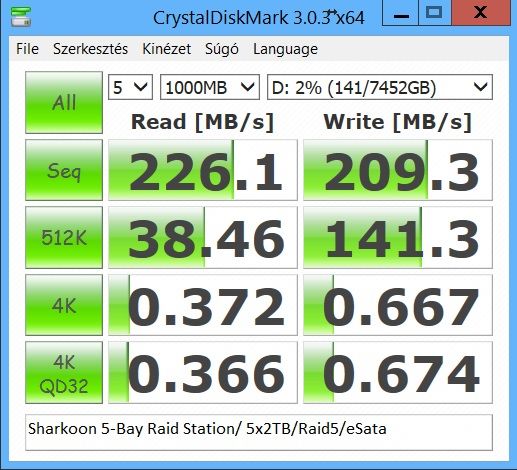Viewport: 517px width, 470px height.
Task: Open the Kinézet menu
Action: tap(167, 49)
